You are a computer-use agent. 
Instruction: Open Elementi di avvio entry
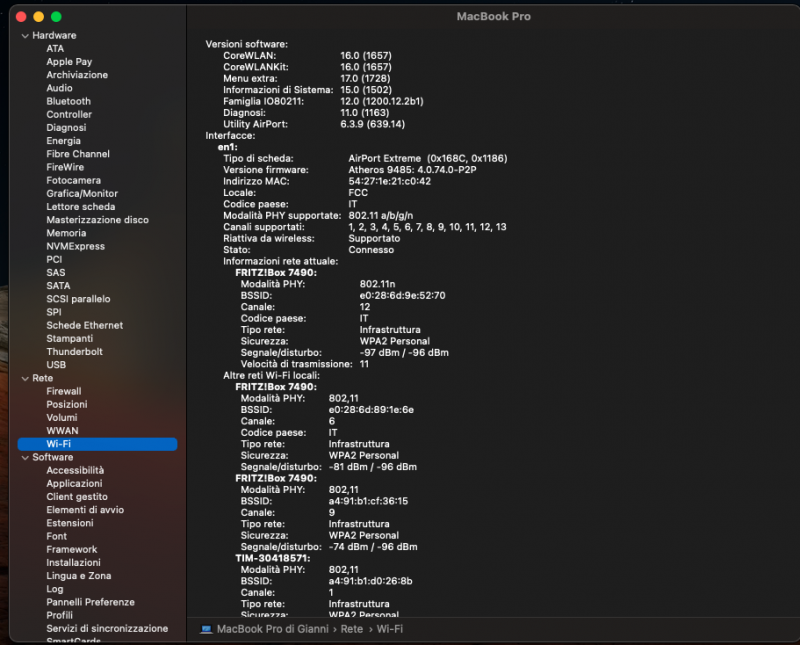(85, 510)
